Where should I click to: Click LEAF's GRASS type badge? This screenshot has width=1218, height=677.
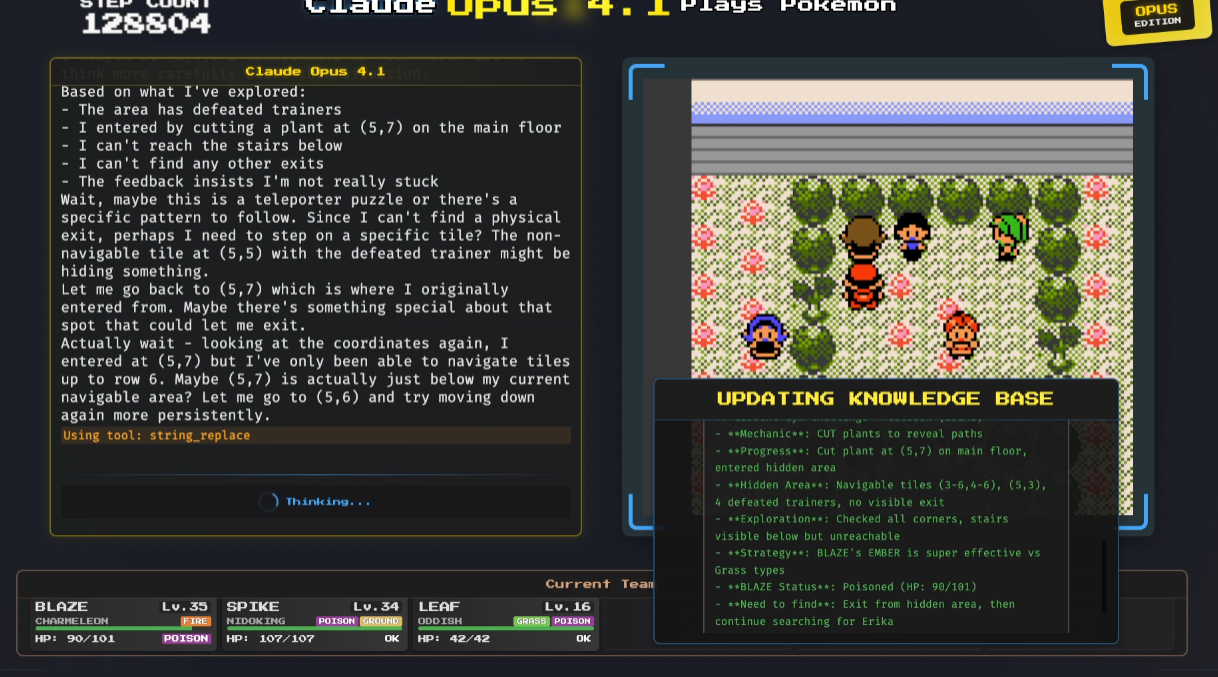531,622
